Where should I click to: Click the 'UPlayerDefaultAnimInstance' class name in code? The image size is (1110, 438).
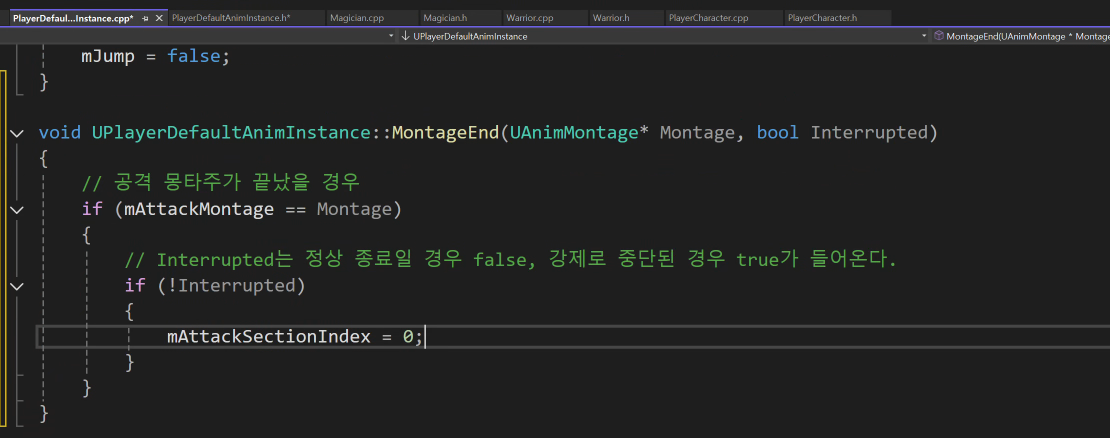coord(232,132)
